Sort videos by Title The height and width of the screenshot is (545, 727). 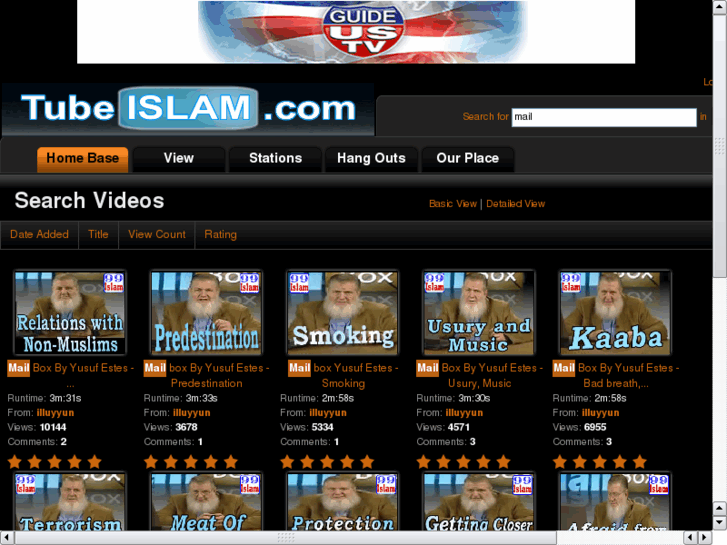coord(98,235)
